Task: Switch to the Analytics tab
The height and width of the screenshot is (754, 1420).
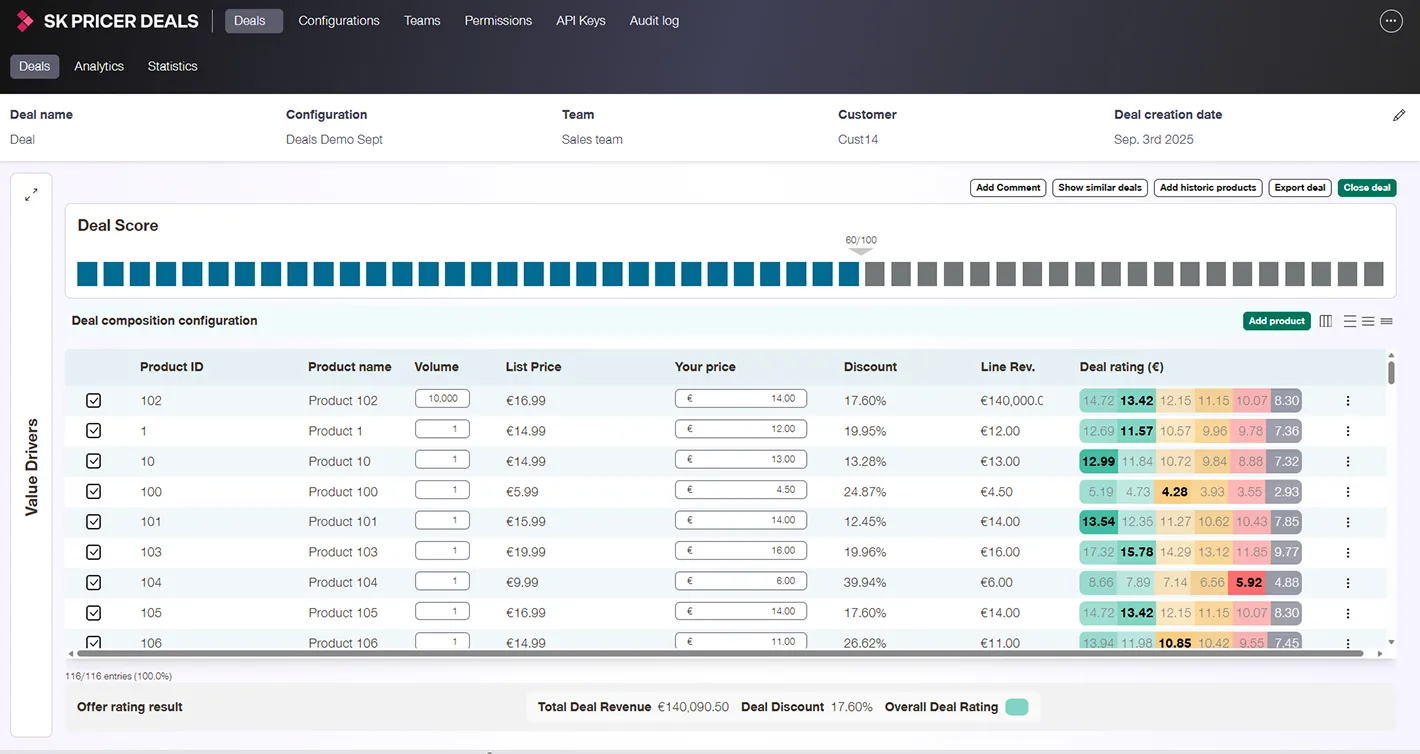Action: 99,66
